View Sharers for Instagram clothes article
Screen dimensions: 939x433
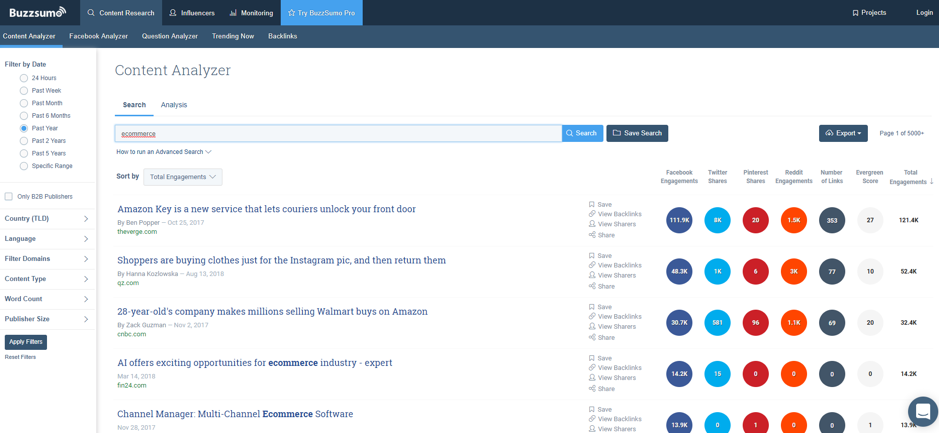(616, 275)
